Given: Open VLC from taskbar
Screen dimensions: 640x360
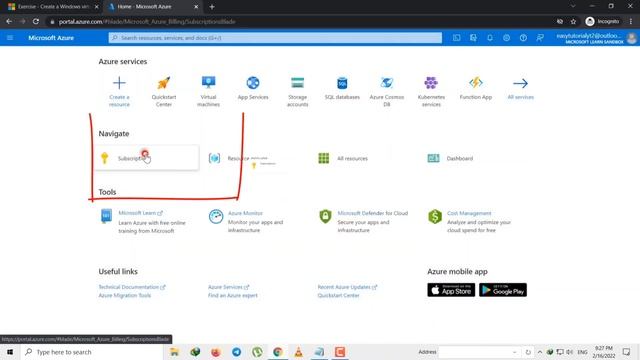Looking at the screenshot, I should click(298, 352).
